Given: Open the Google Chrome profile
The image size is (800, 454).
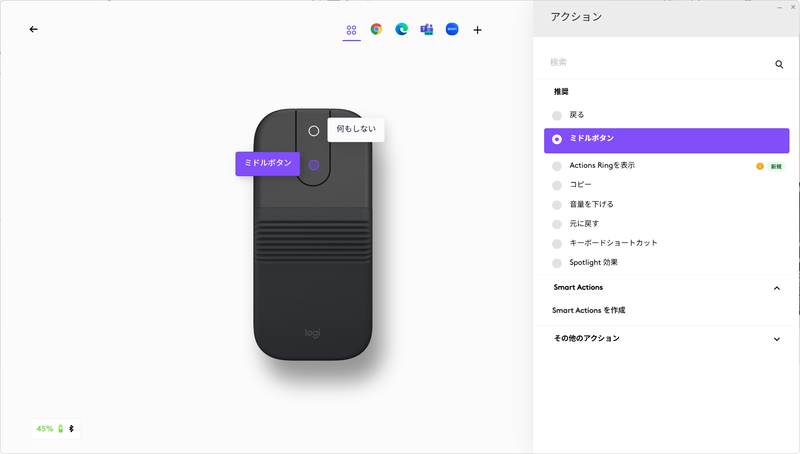Looking at the screenshot, I should [377, 30].
